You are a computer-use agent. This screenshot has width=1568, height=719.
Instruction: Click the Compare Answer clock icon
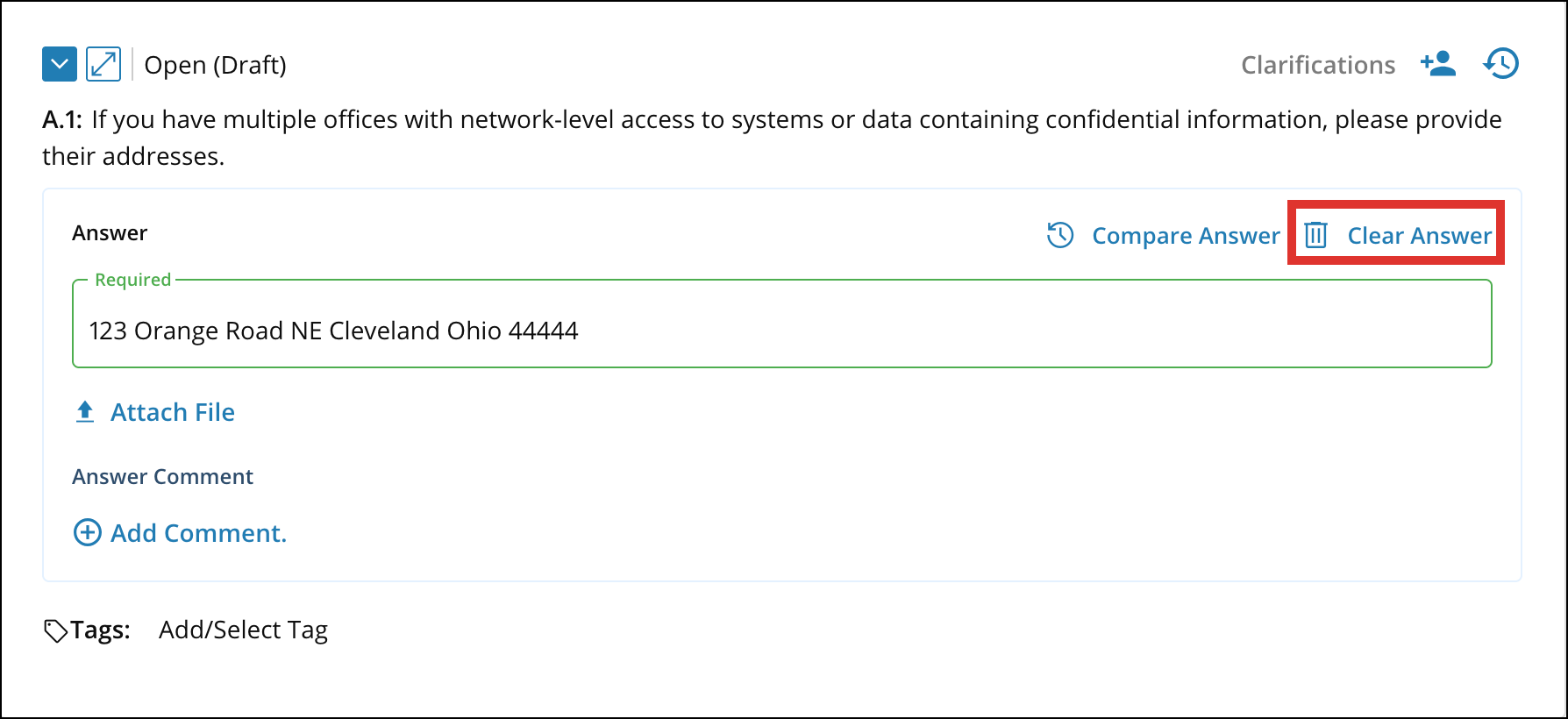1060,235
